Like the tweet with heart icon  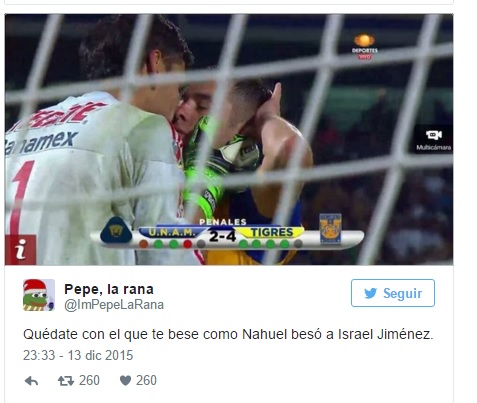click(x=125, y=381)
